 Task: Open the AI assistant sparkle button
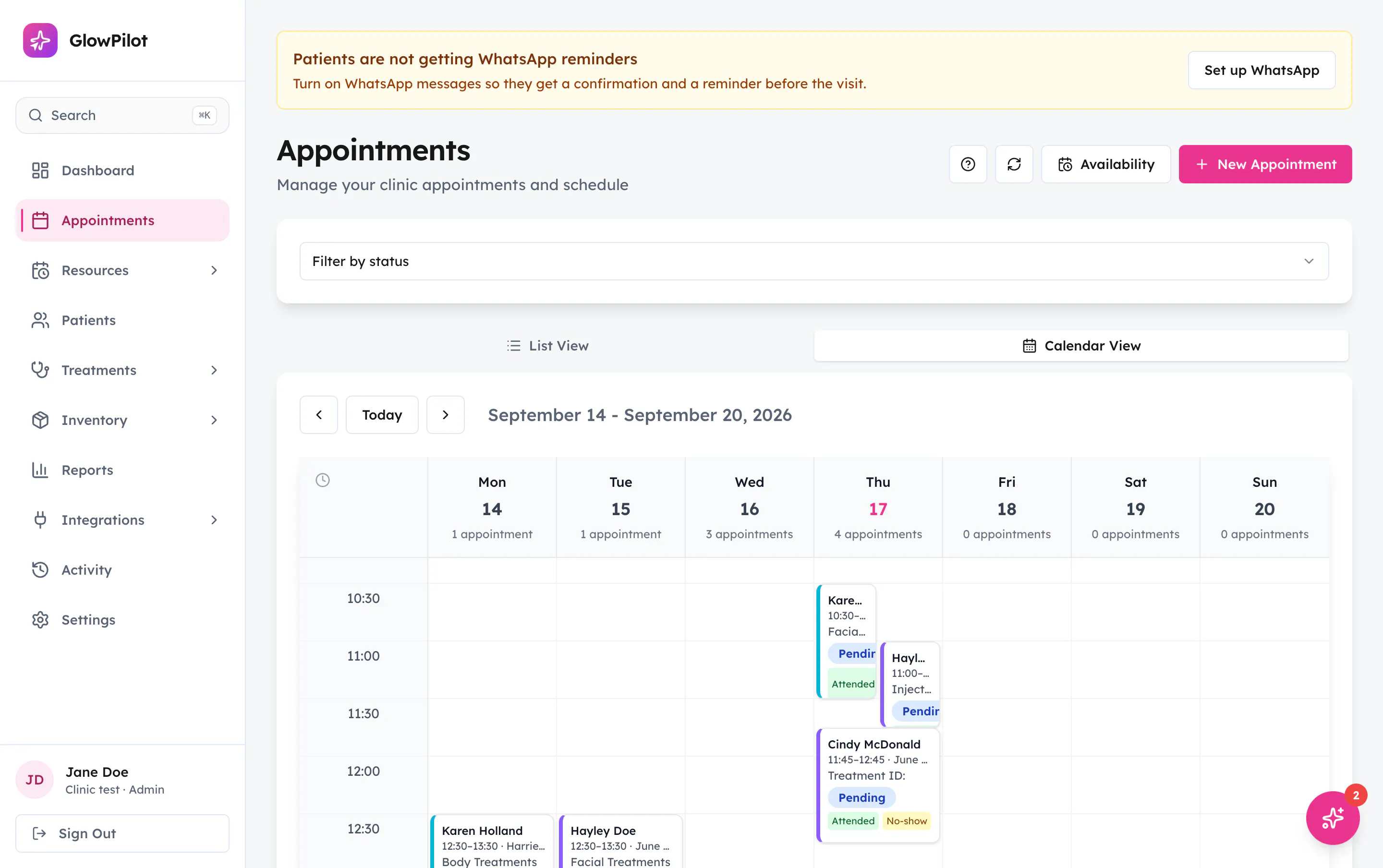1333,818
